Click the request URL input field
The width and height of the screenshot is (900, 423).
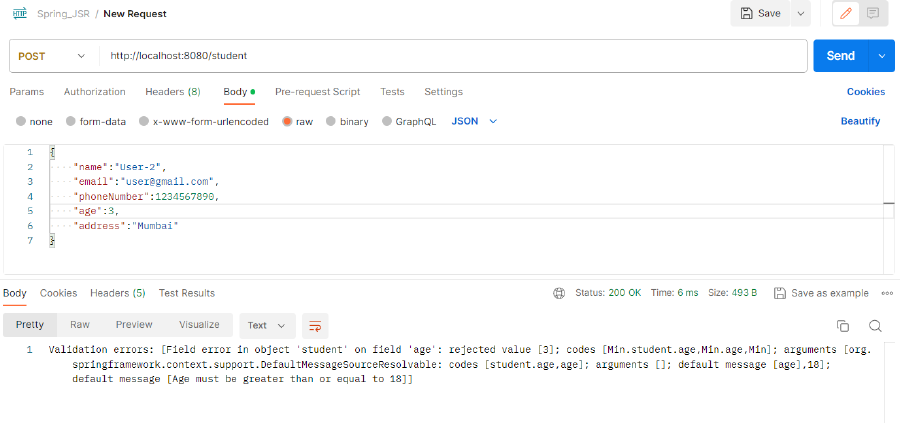[x=453, y=56]
